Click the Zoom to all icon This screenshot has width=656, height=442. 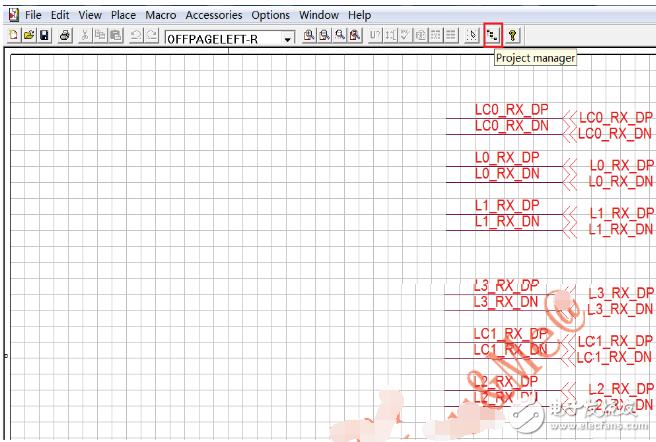coord(355,35)
